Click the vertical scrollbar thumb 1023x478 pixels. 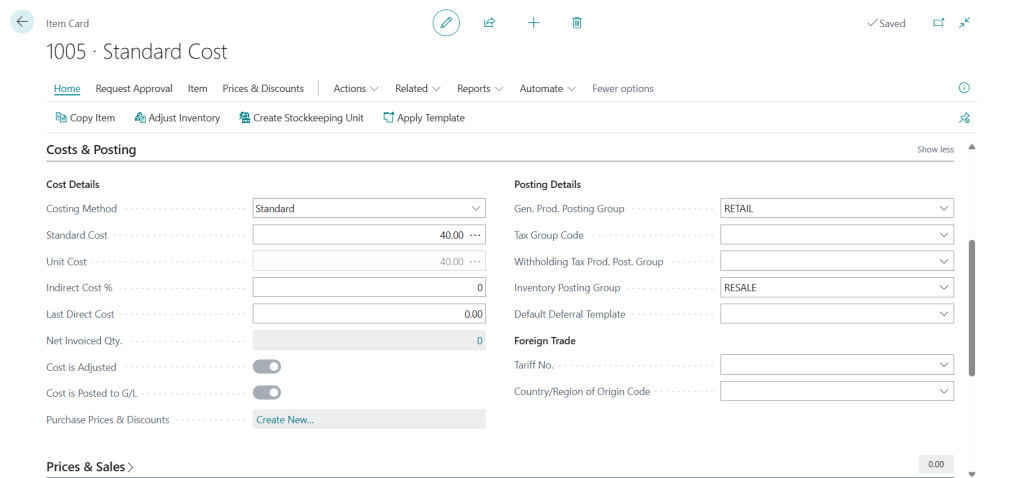pos(971,308)
